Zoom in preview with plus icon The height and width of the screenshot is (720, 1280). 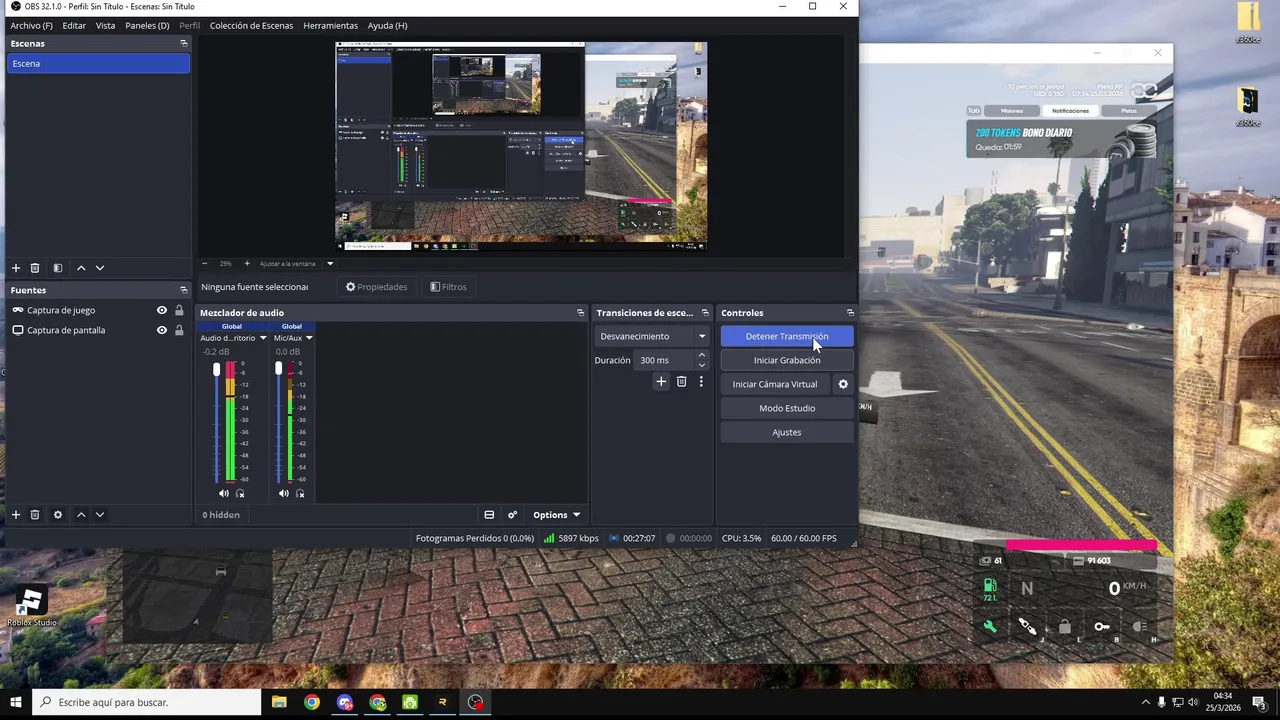(247, 264)
